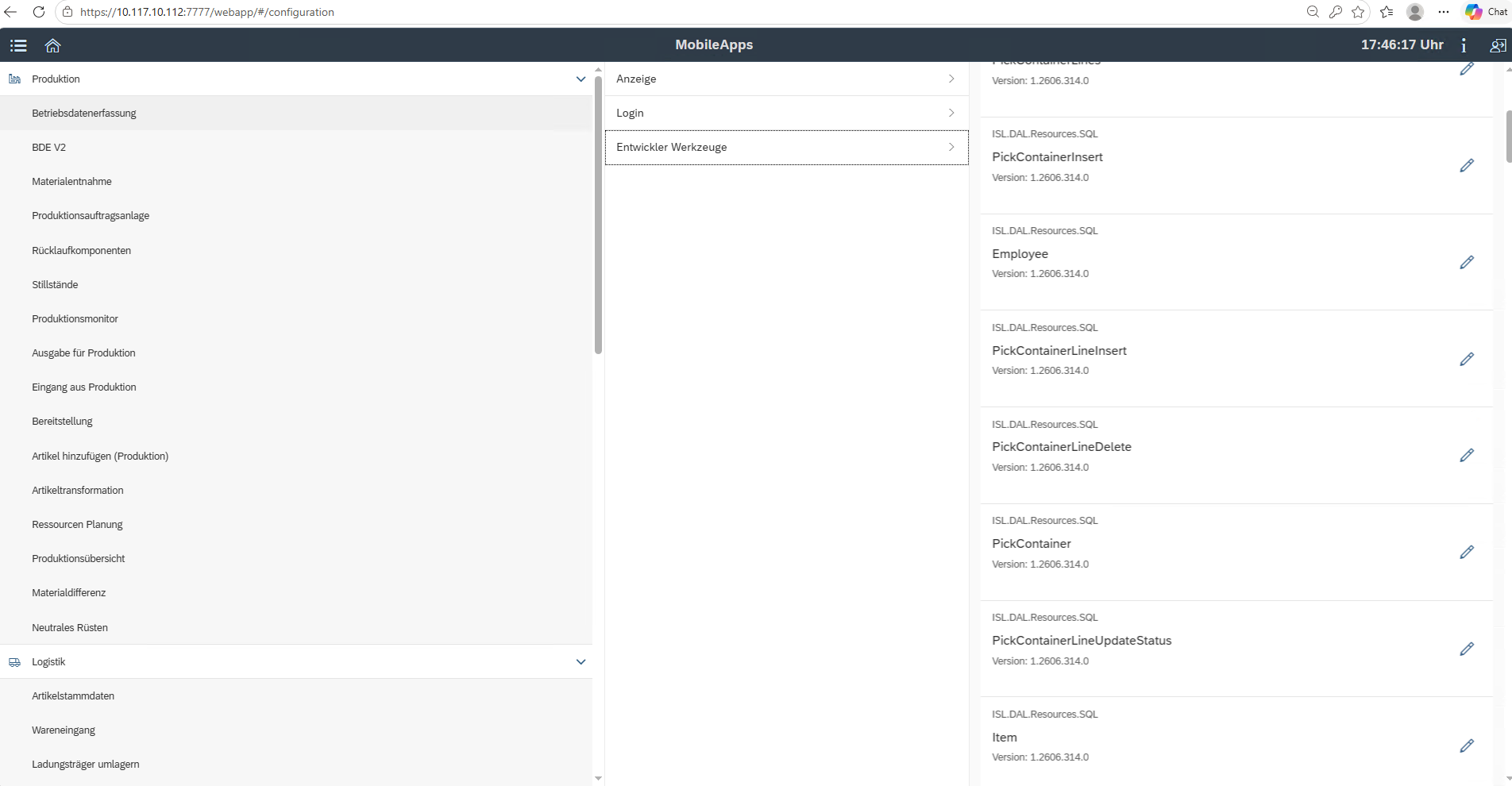Open Copilot Chat button
This screenshot has width=1512, height=786.
coord(1487,12)
